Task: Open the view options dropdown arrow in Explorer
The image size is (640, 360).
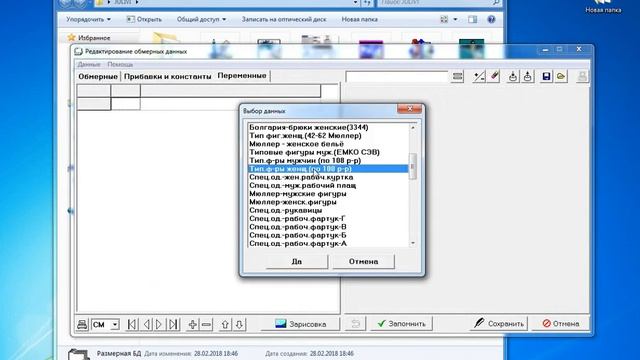Action: pyautogui.click(x=455, y=19)
